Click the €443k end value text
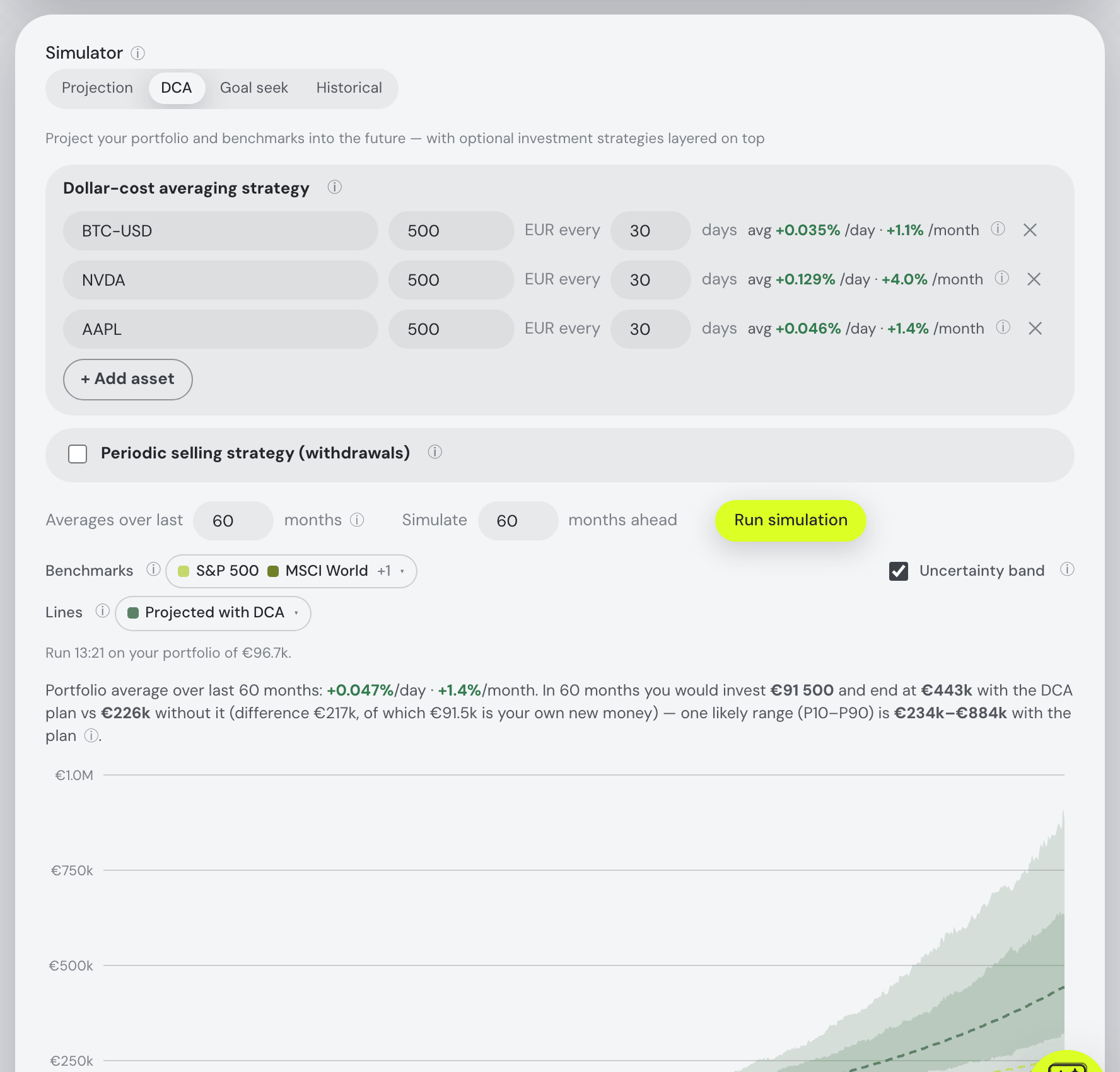 pos(947,690)
